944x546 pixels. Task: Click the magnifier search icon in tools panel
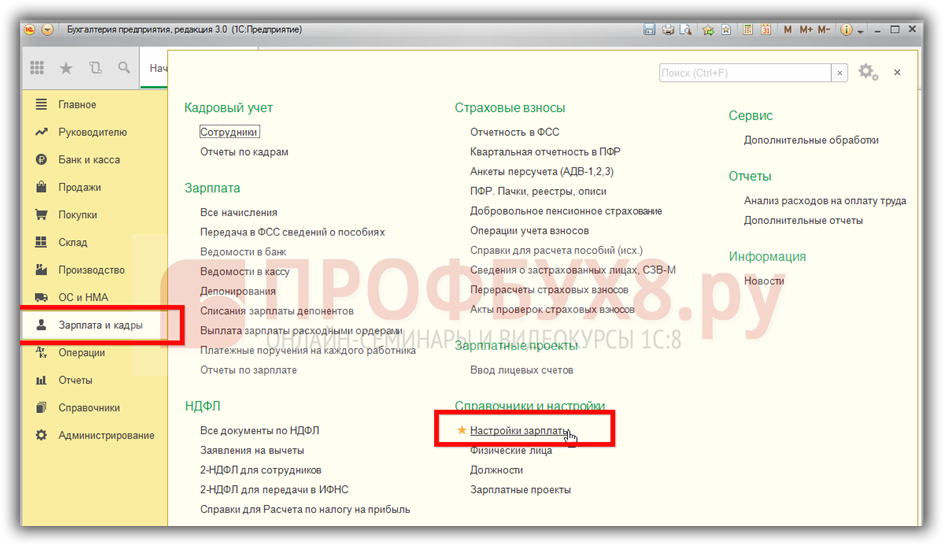(x=124, y=68)
